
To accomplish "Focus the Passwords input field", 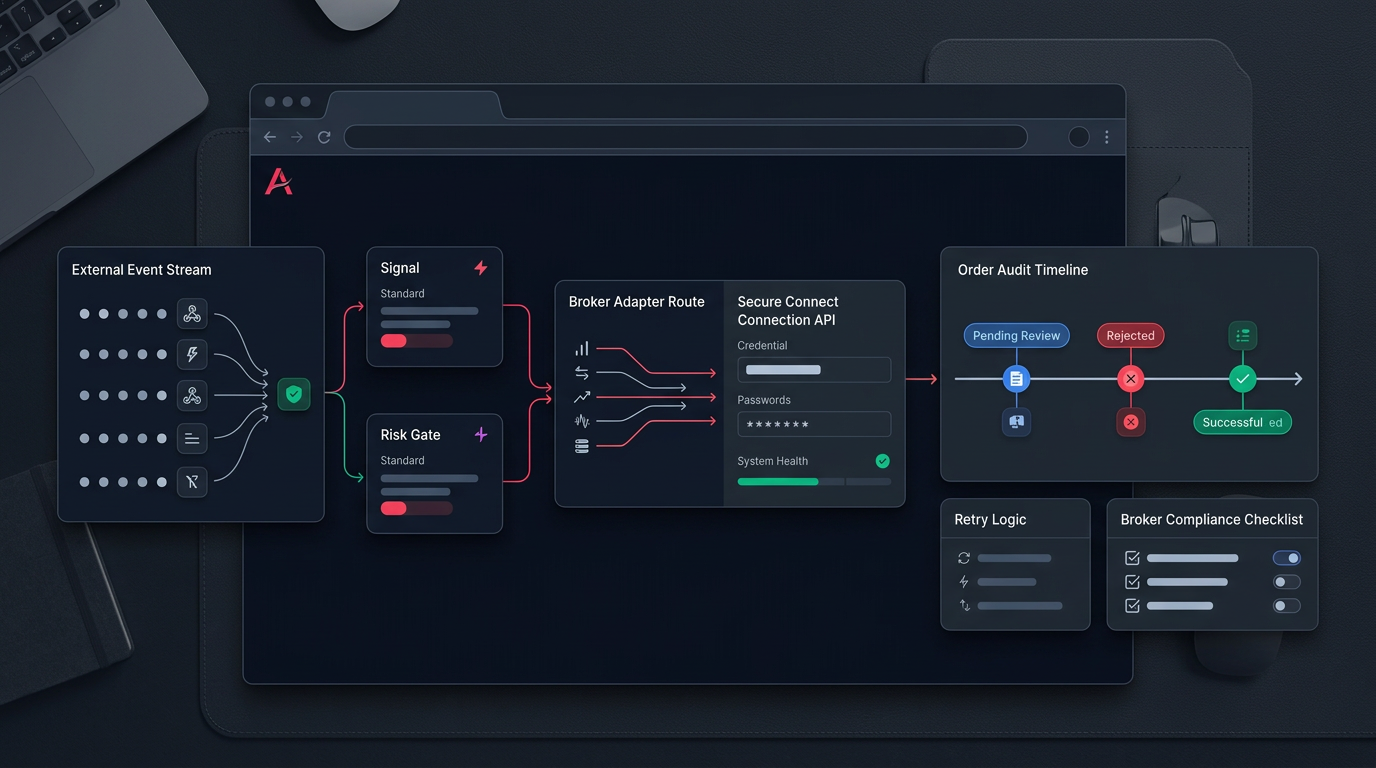I will pyautogui.click(x=814, y=424).
